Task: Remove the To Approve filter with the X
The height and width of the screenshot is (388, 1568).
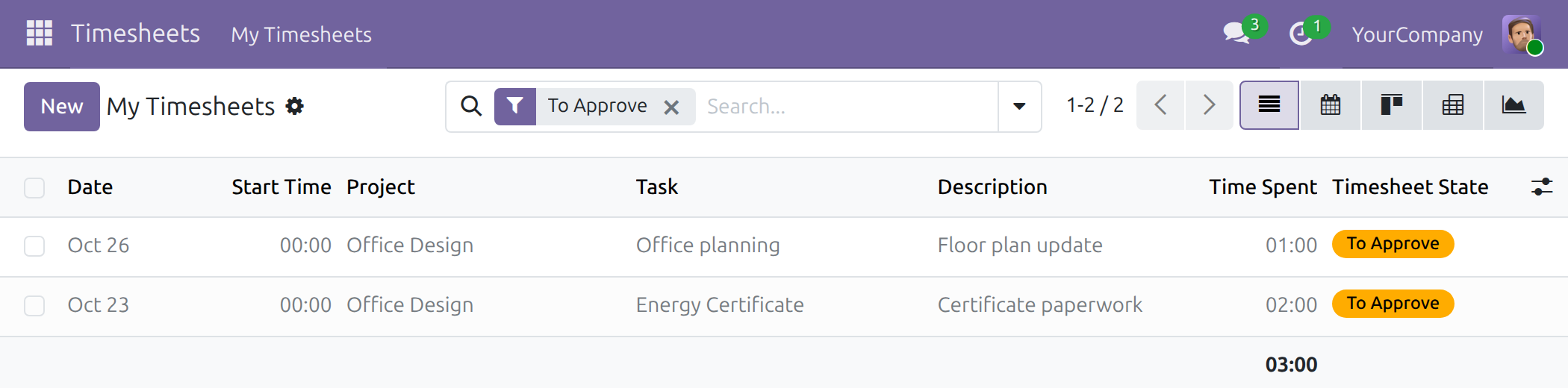Action: (671, 107)
